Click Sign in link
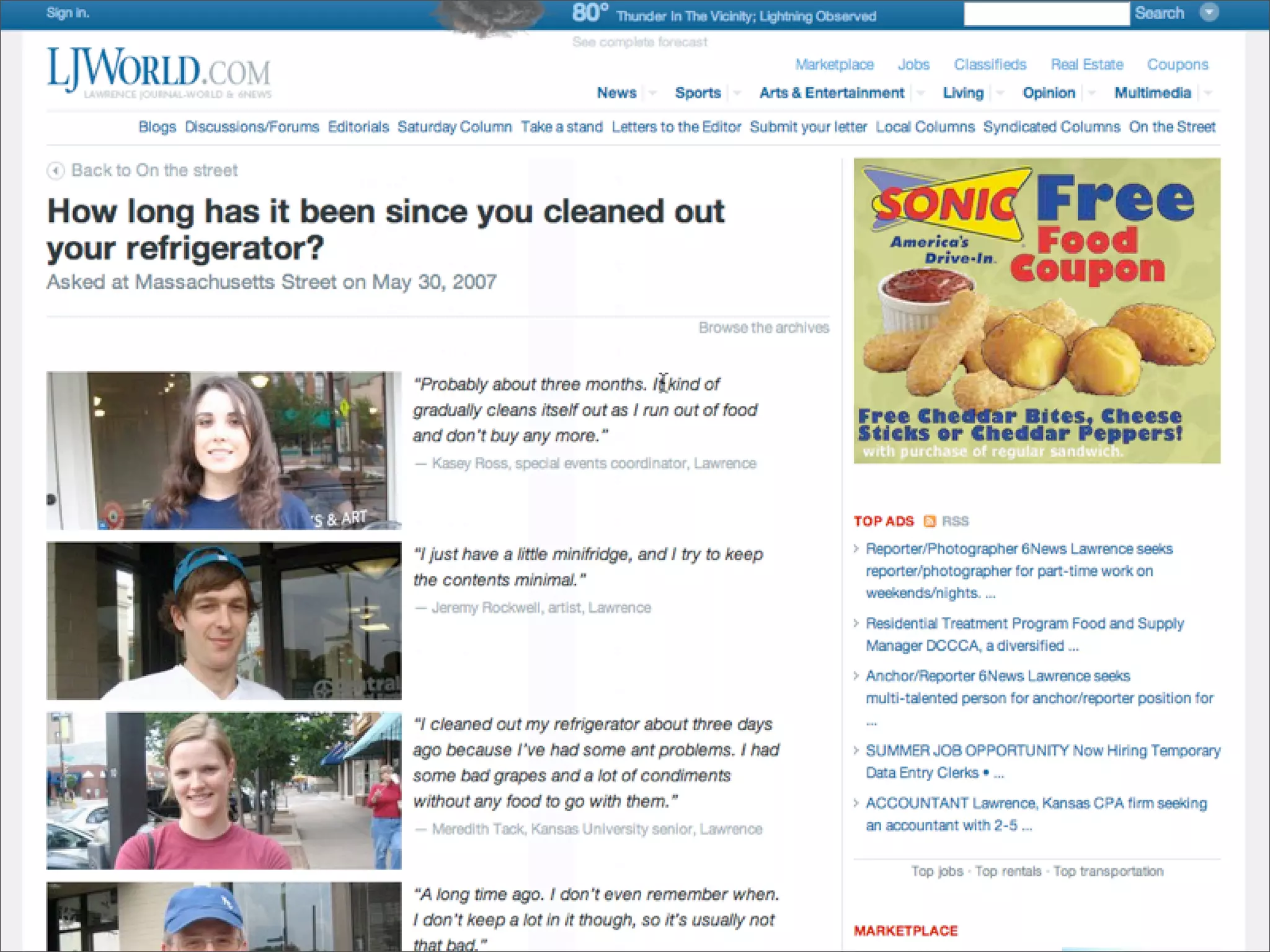This screenshot has height=952, width=1270. (x=68, y=13)
